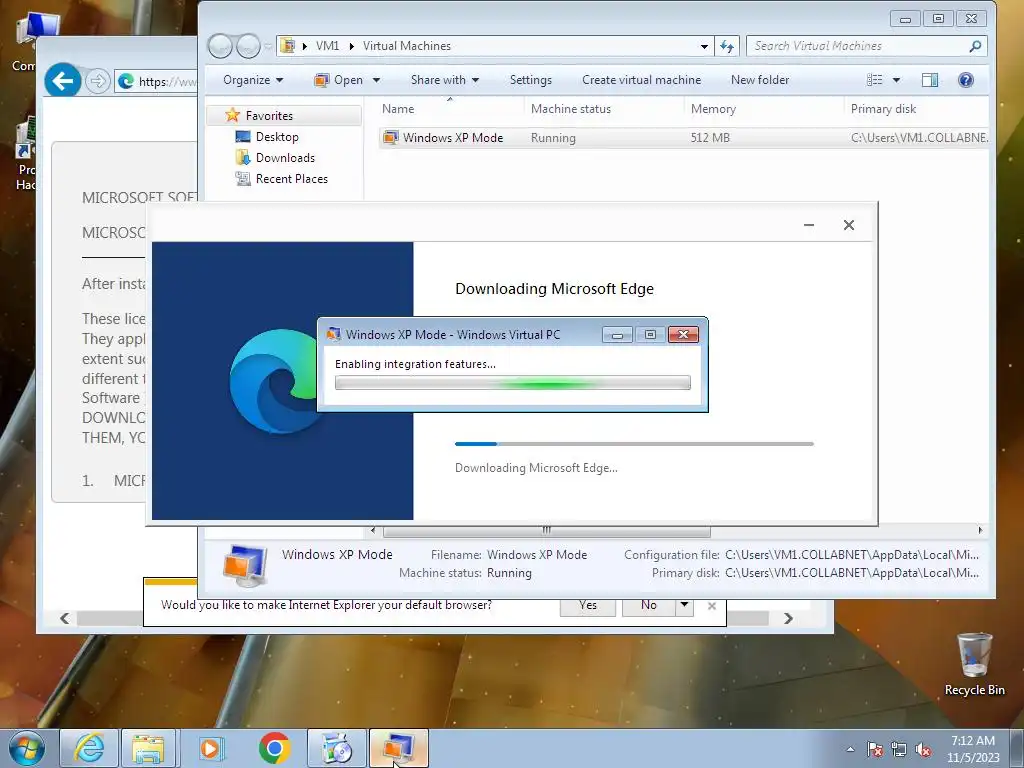Sort by Memory column header
This screenshot has width=1024, height=768.
click(763, 108)
